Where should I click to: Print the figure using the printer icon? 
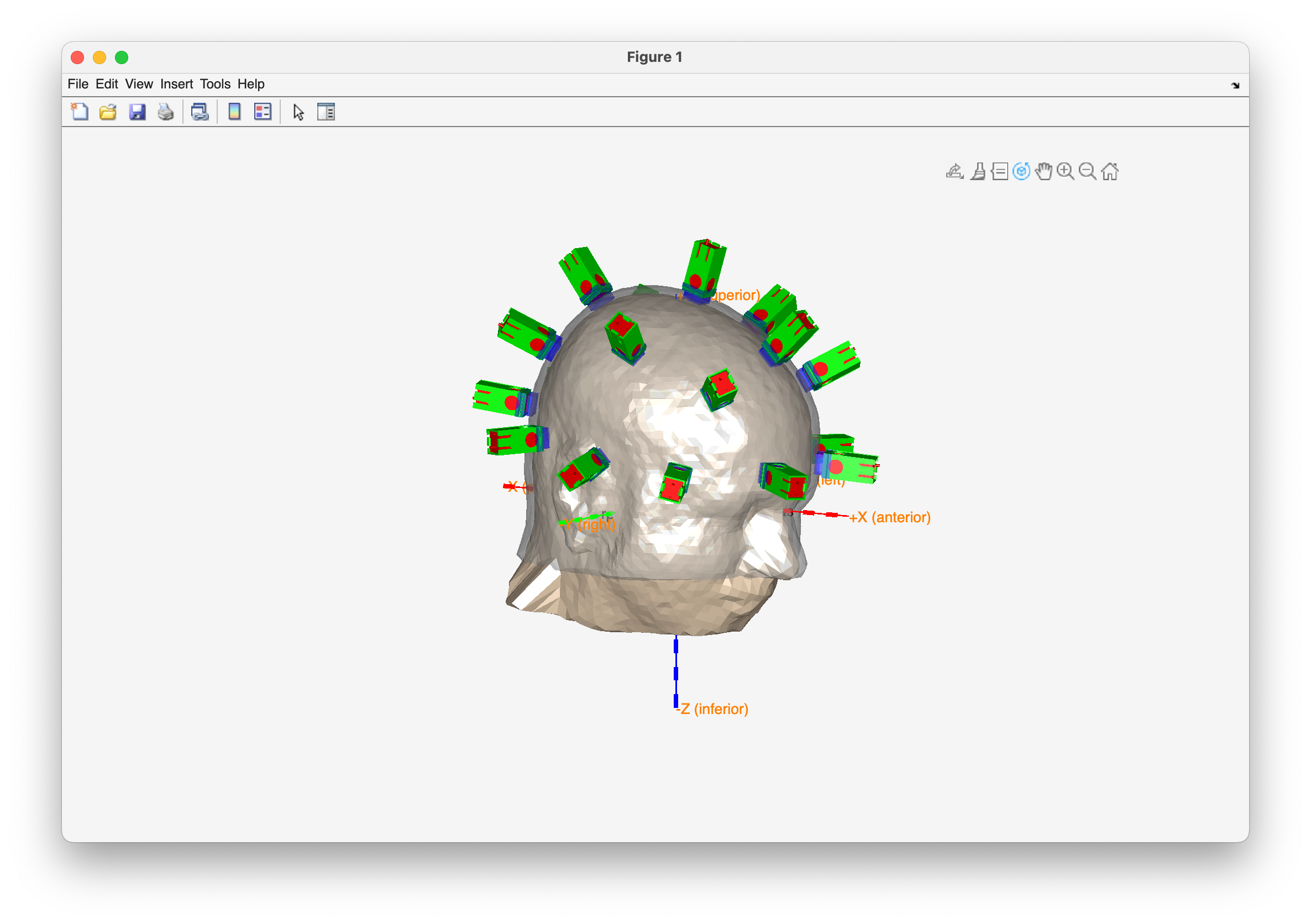(x=166, y=112)
